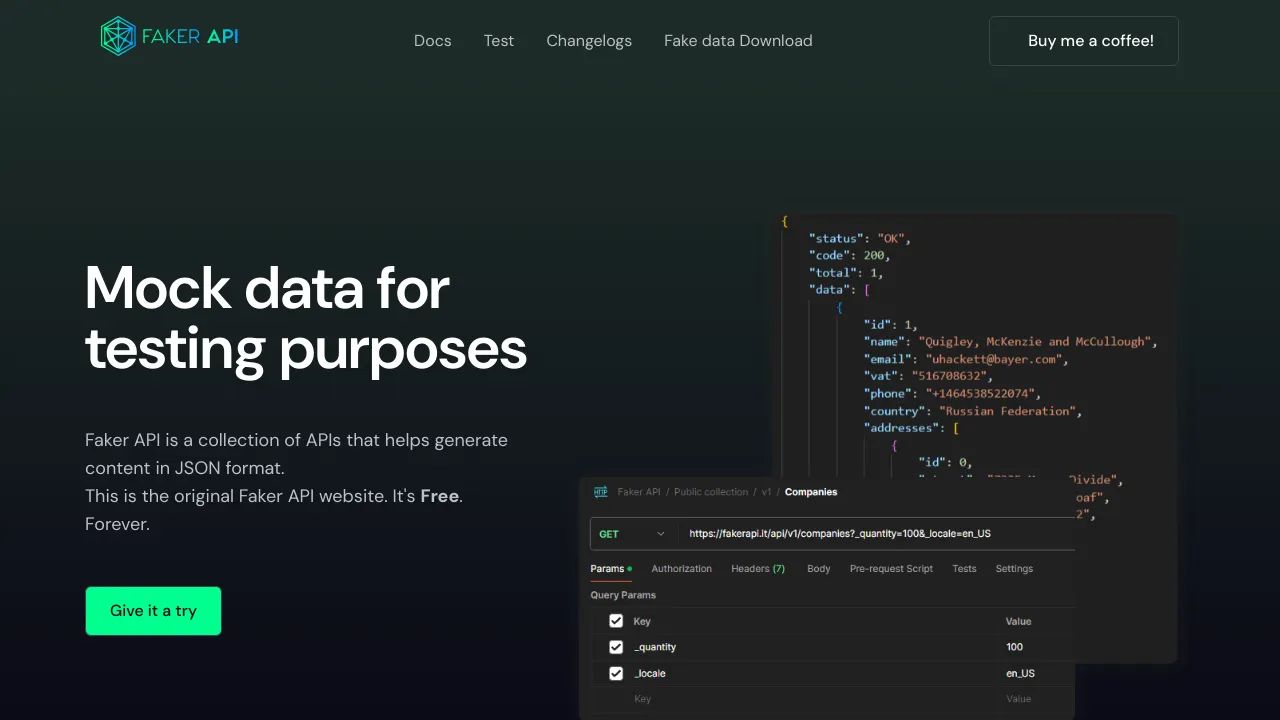This screenshot has height=720, width=1280.
Task: Open the Docs page
Action: pos(432,41)
